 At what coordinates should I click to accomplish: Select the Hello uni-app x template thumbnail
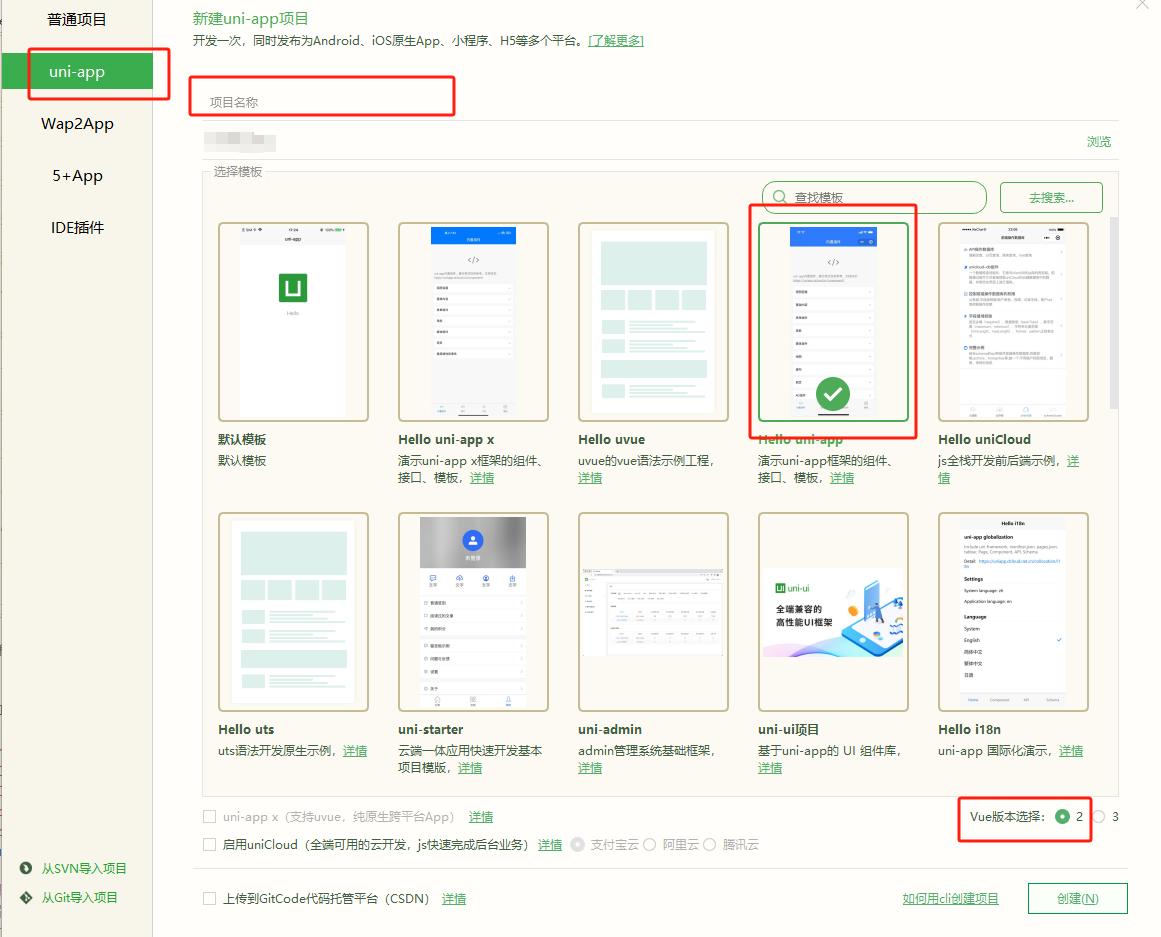coord(473,322)
